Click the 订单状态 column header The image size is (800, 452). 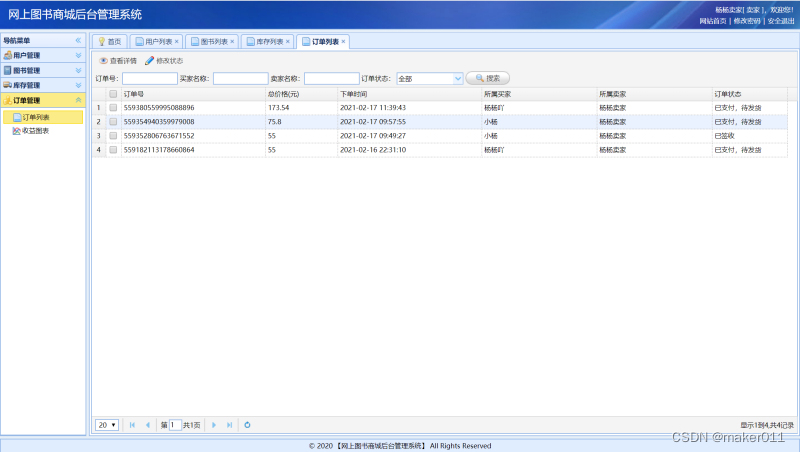749,94
